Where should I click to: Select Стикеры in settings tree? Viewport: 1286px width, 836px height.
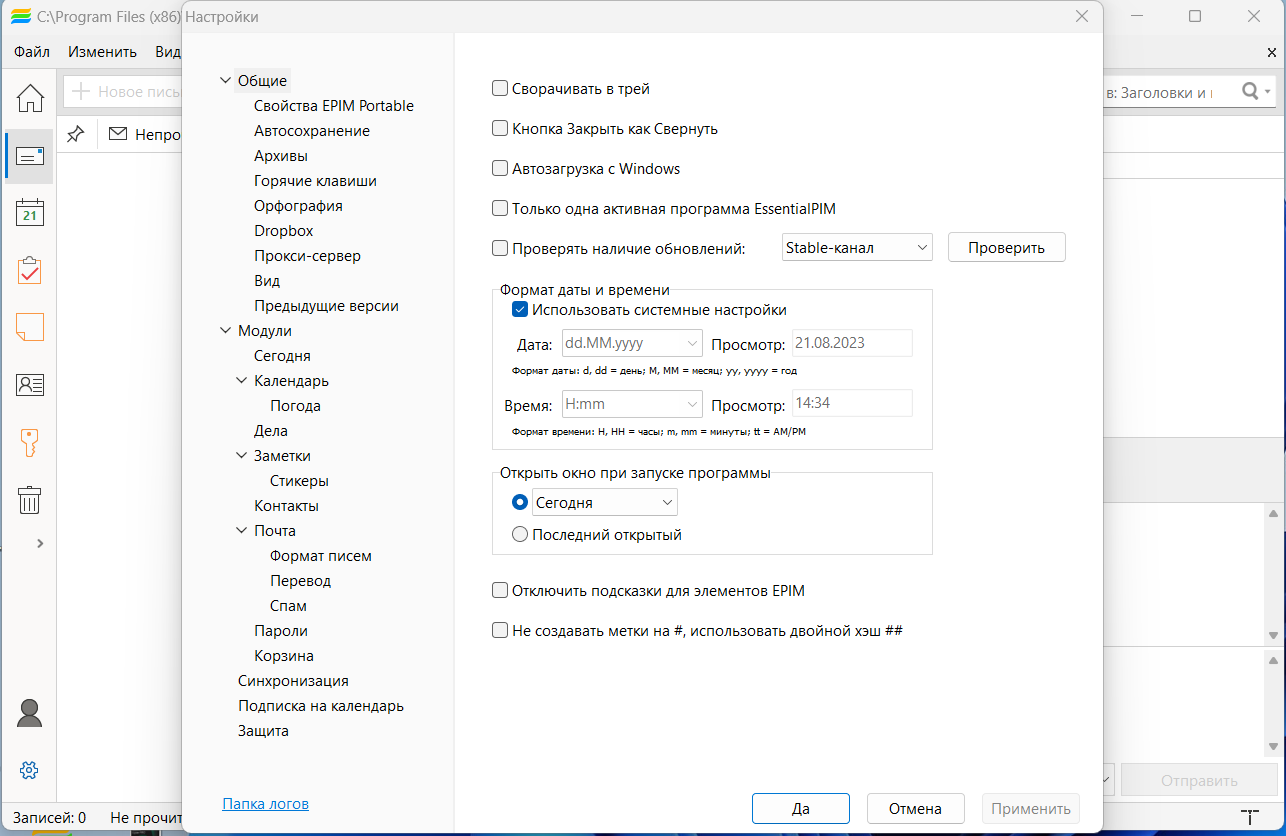tap(299, 481)
